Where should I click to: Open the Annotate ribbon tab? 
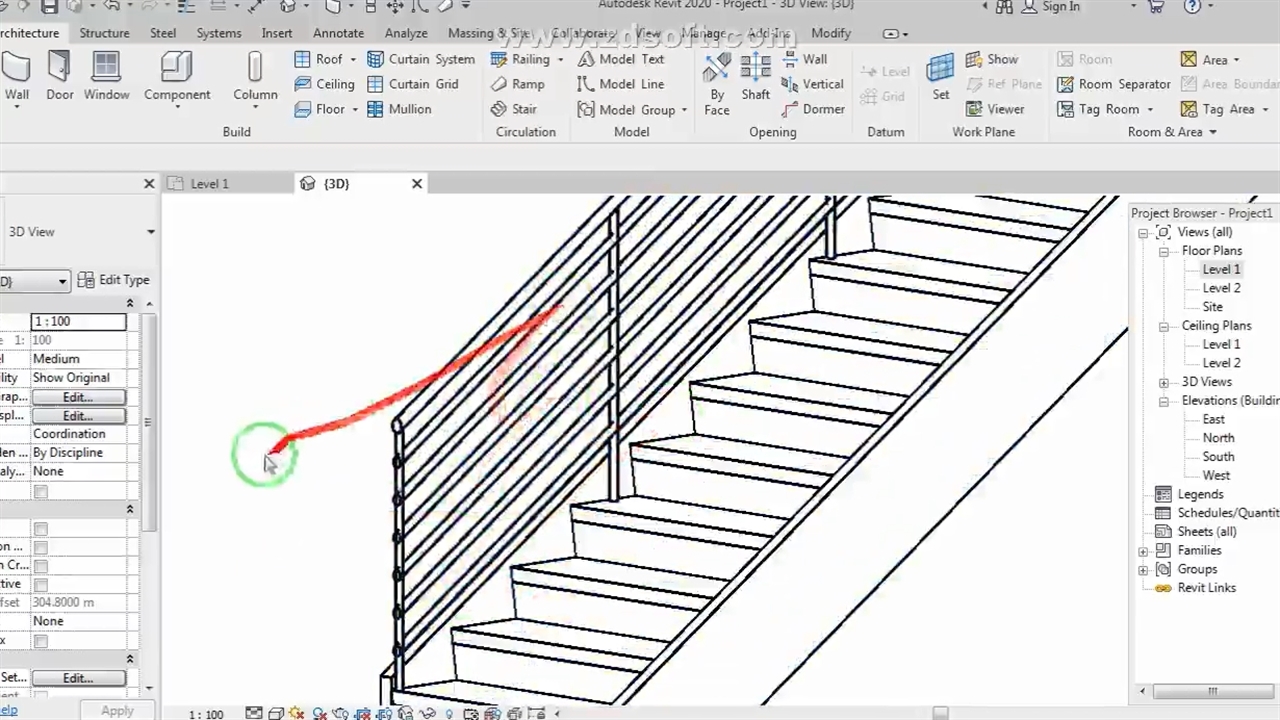(x=338, y=33)
